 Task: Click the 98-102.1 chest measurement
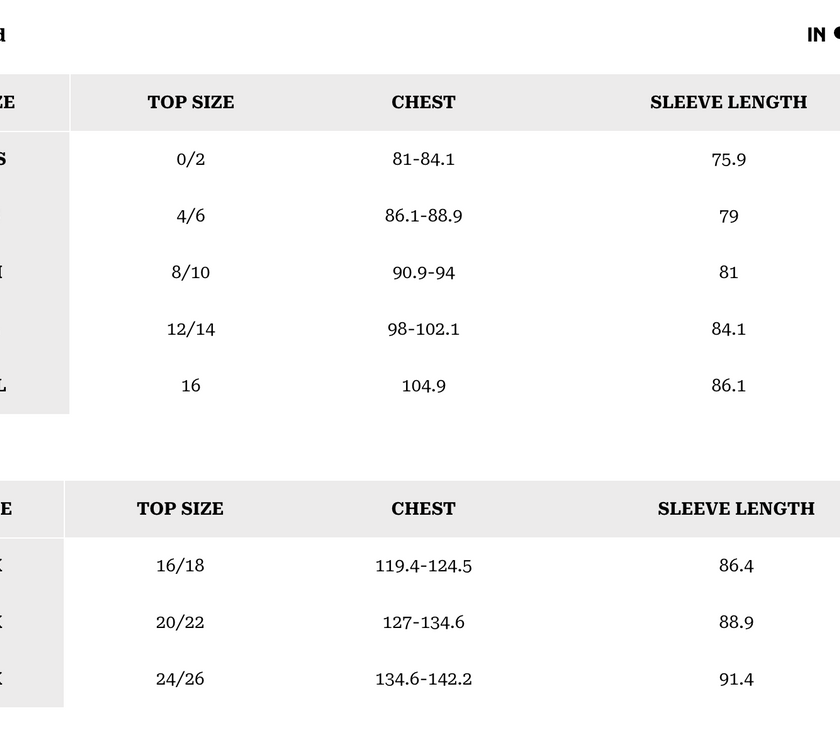coord(423,329)
